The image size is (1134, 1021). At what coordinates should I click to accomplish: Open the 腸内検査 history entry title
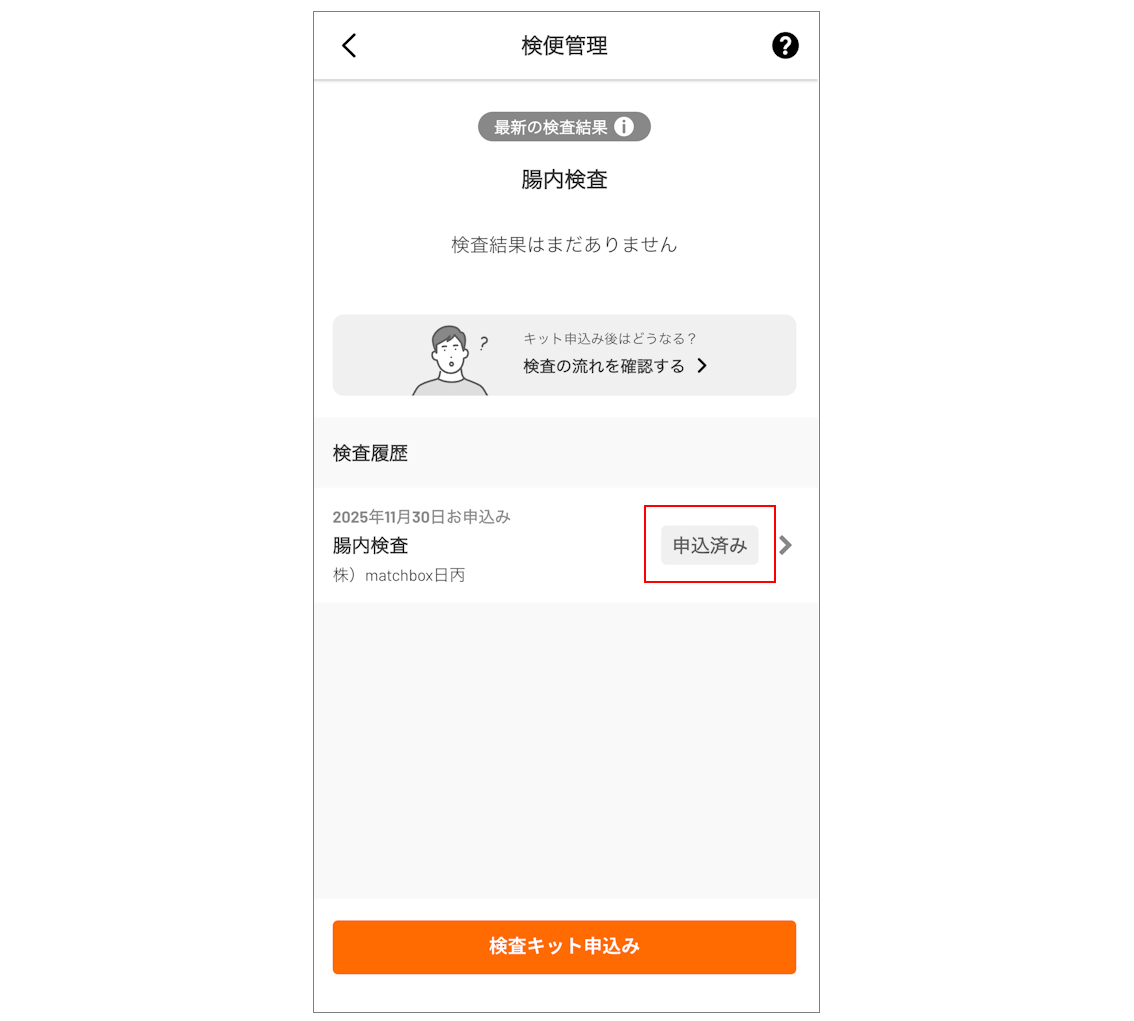click(x=370, y=545)
